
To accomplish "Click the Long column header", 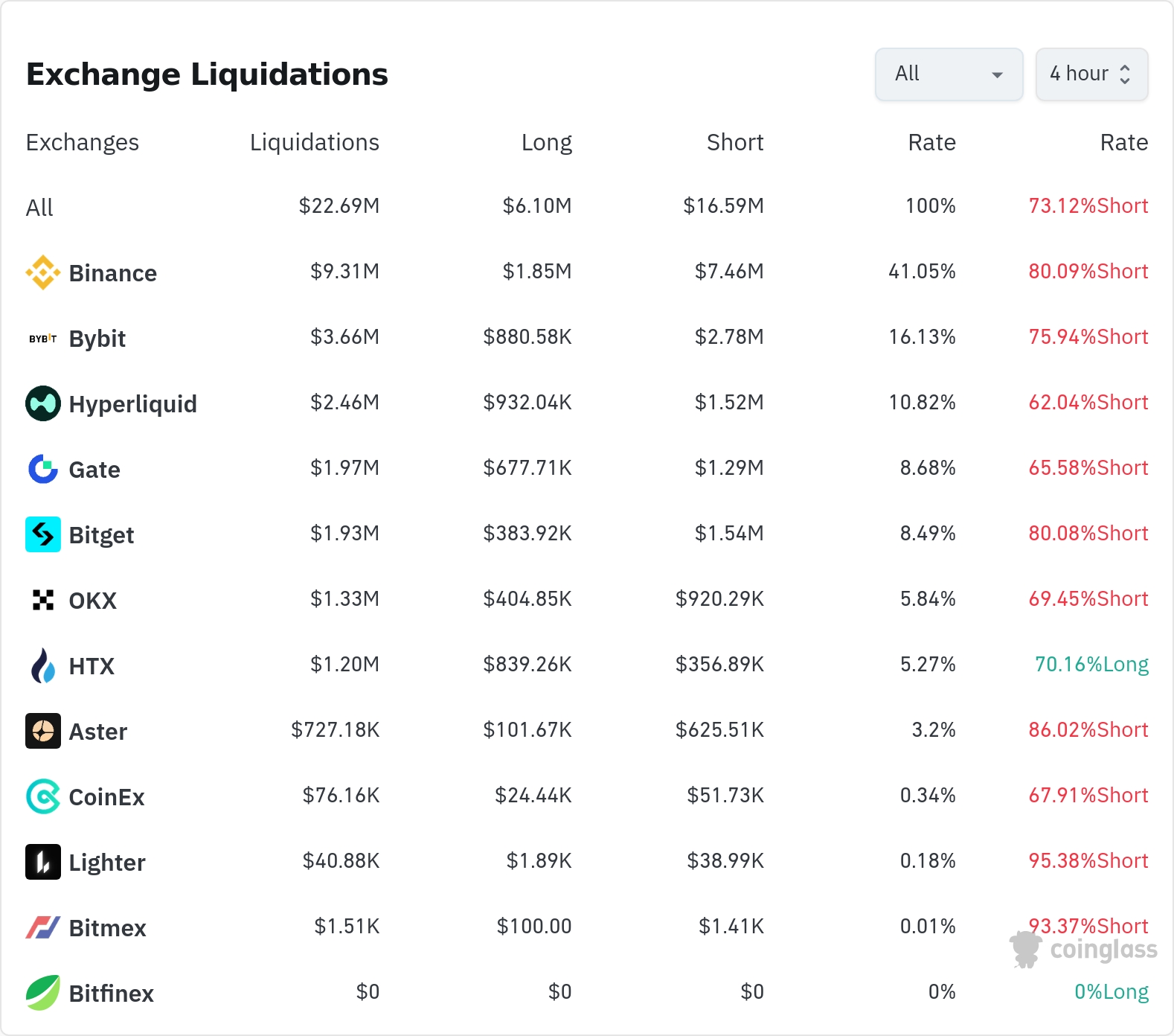I will click(x=546, y=142).
